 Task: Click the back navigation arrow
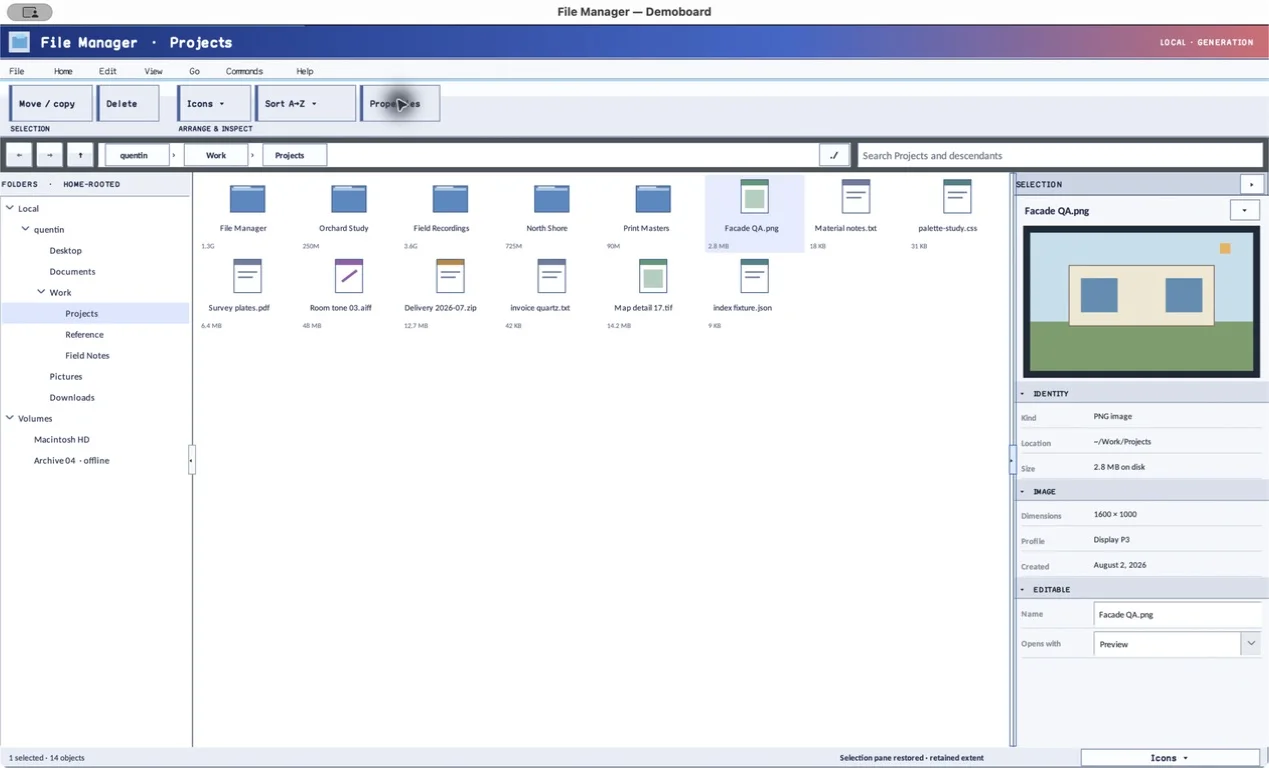(x=19, y=155)
